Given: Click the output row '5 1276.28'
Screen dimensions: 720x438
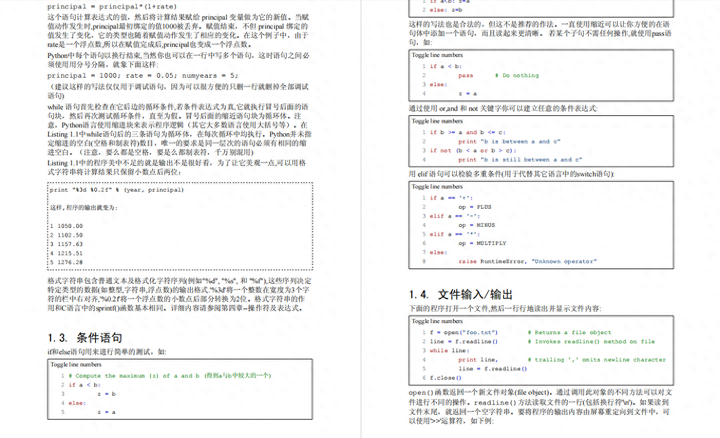Looking at the screenshot, I should point(67,263).
